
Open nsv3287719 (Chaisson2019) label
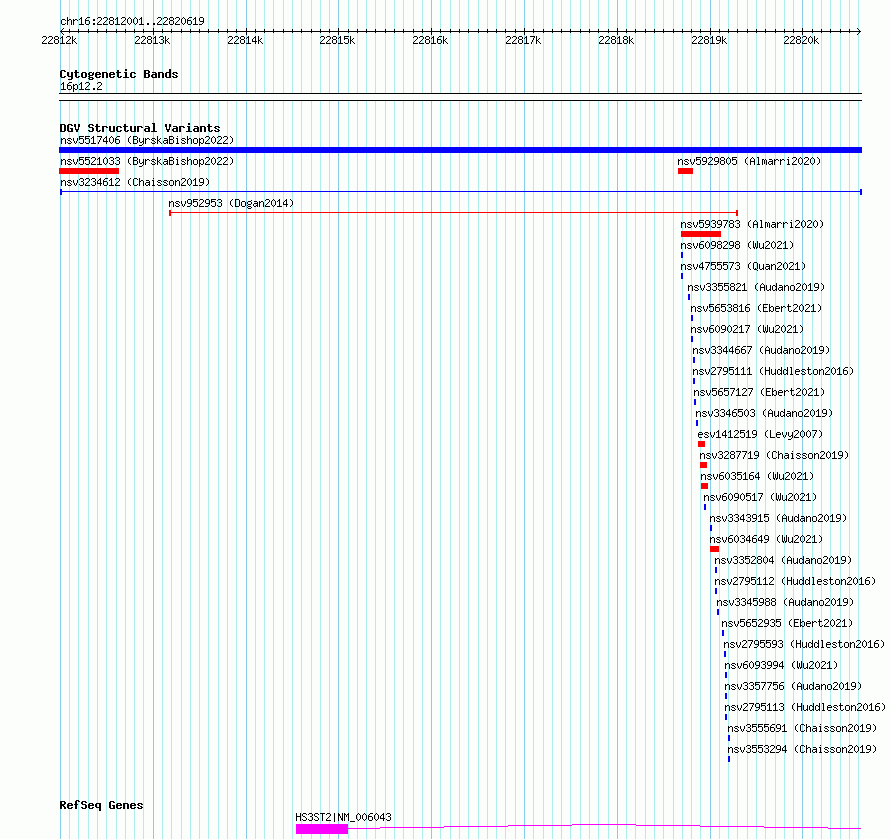pyautogui.click(x=774, y=455)
